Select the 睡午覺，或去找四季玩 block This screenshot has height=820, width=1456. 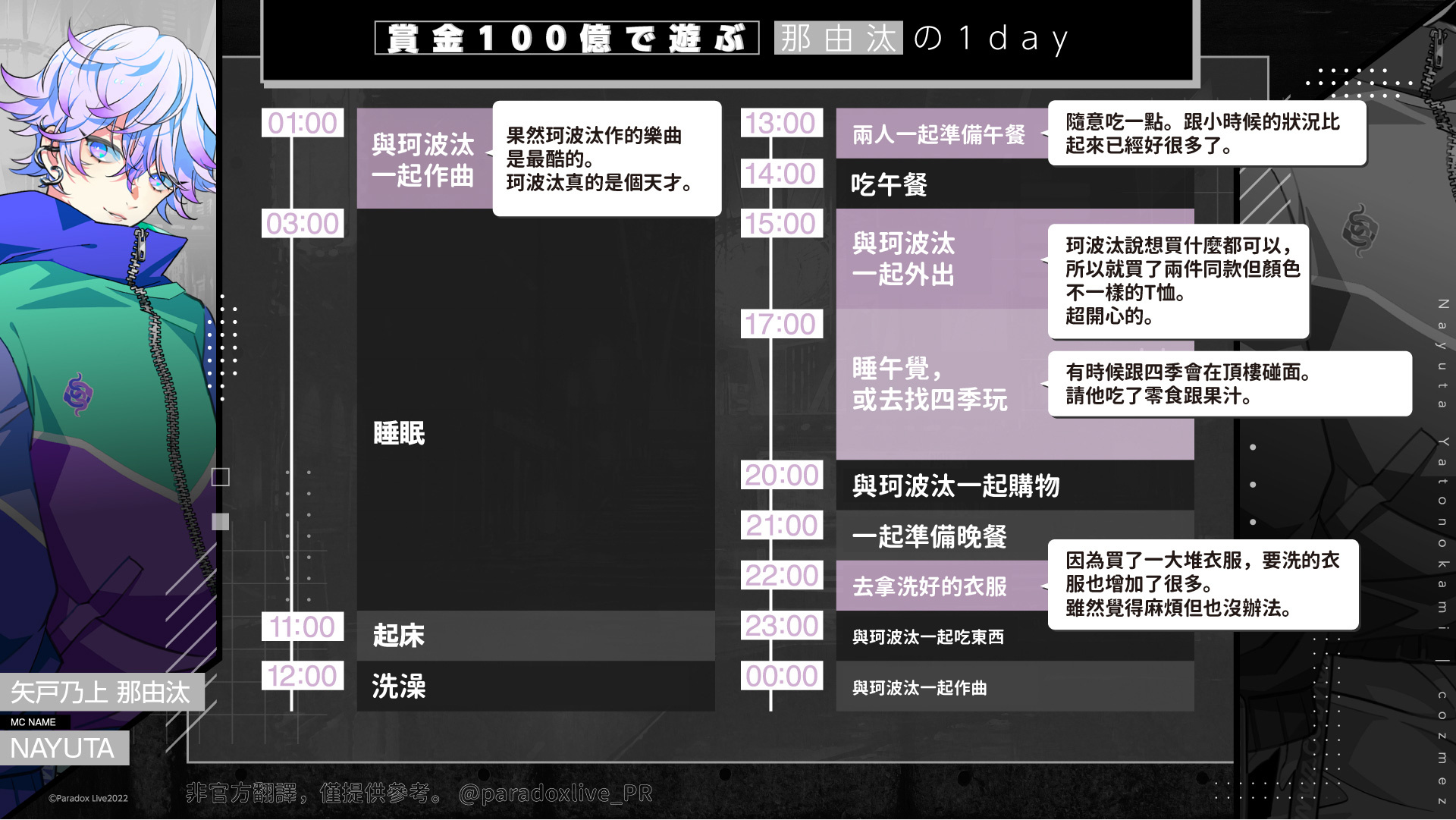[x=941, y=385]
